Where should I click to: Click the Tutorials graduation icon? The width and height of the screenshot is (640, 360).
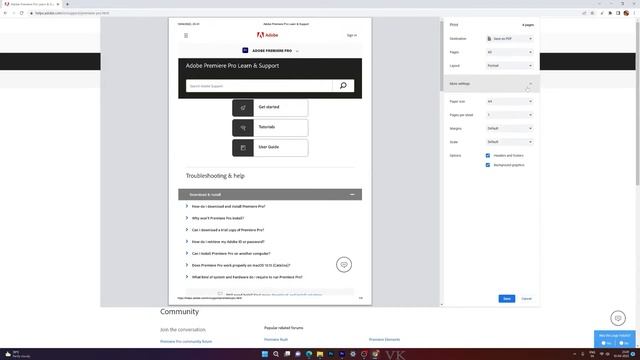click(x=243, y=128)
